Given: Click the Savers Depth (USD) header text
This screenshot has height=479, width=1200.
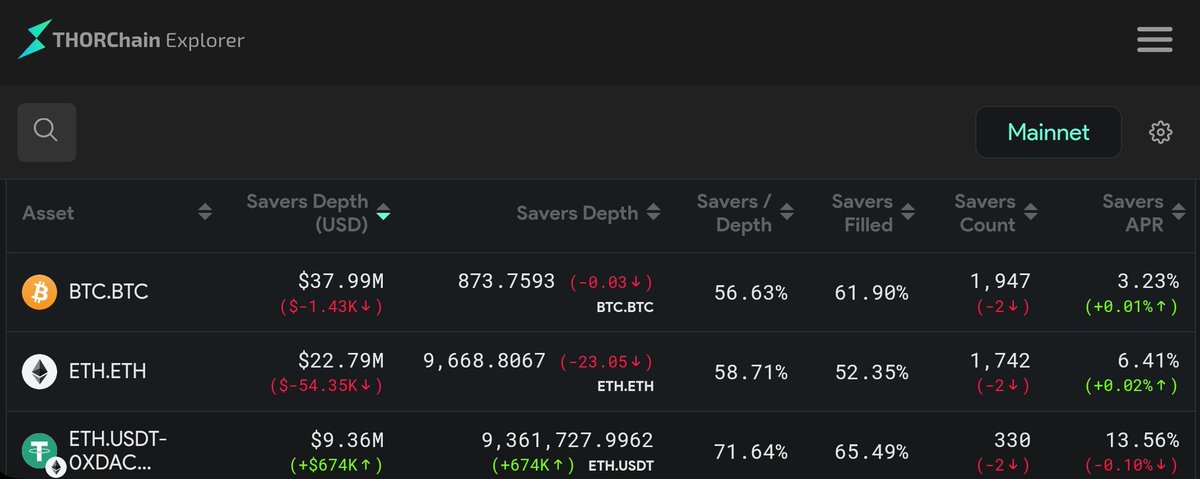Looking at the screenshot, I should pyautogui.click(x=307, y=213).
